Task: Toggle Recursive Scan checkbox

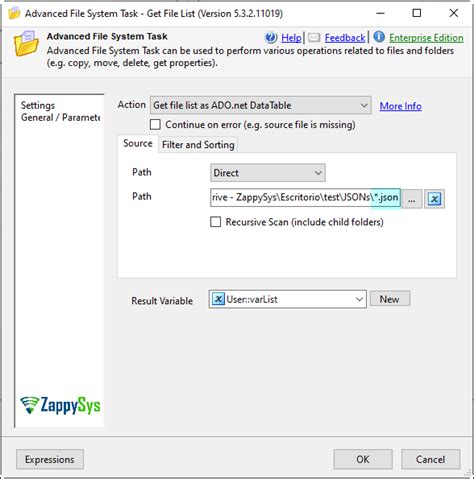Action: click(x=215, y=222)
